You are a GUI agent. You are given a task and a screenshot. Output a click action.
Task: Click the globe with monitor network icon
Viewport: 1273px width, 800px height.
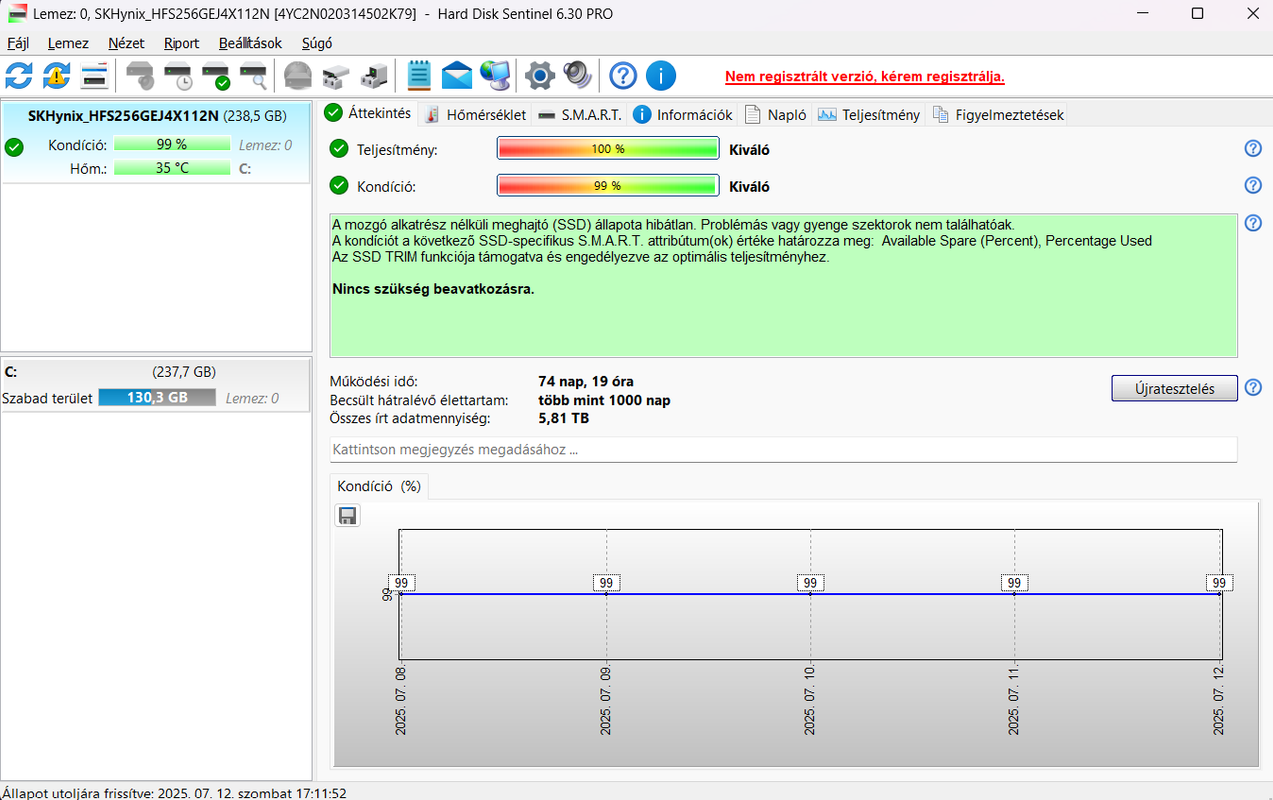pos(495,75)
